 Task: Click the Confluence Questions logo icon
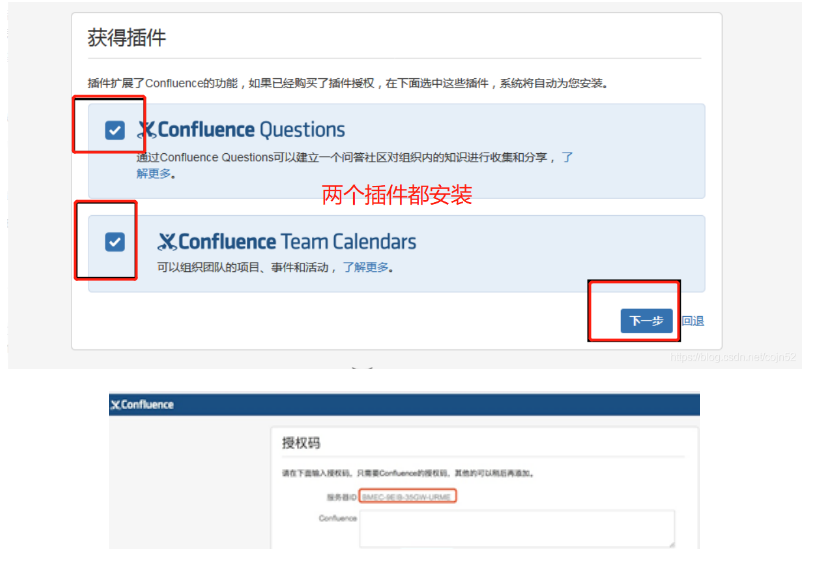(x=146, y=130)
